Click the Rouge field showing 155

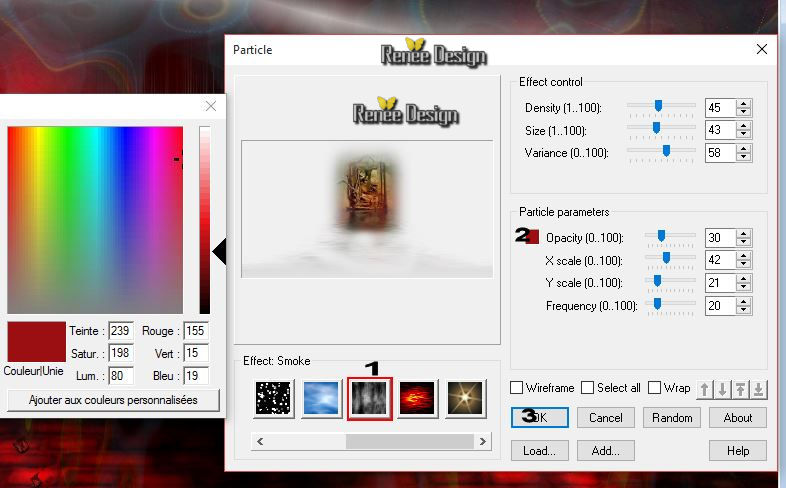(196, 331)
